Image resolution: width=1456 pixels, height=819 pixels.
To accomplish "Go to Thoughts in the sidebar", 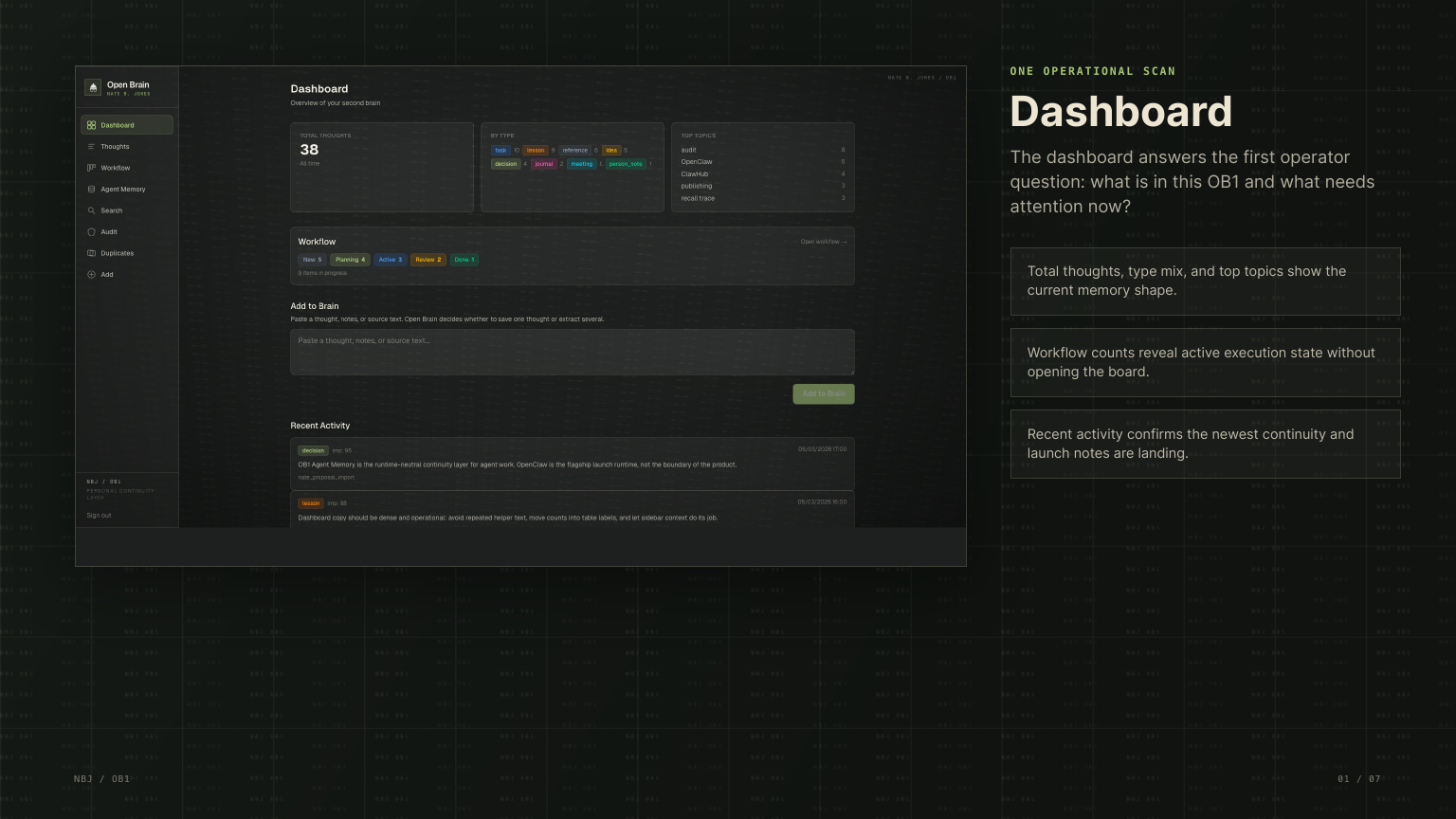I will pos(127,147).
